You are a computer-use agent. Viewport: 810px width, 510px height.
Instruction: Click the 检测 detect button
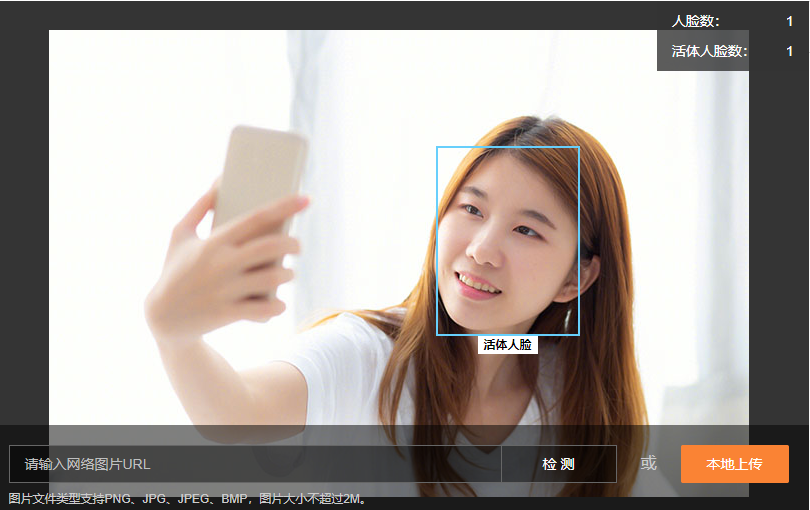pos(559,464)
